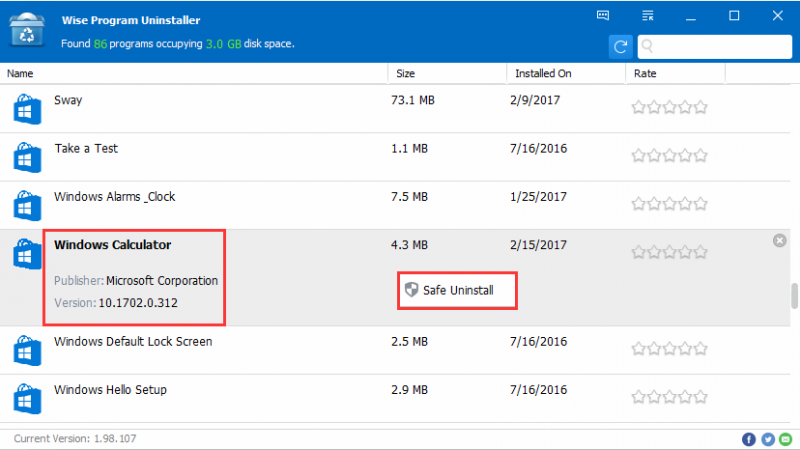Click the 1/25/2017 install date
The height and width of the screenshot is (450, 800).
click(538, 196)
